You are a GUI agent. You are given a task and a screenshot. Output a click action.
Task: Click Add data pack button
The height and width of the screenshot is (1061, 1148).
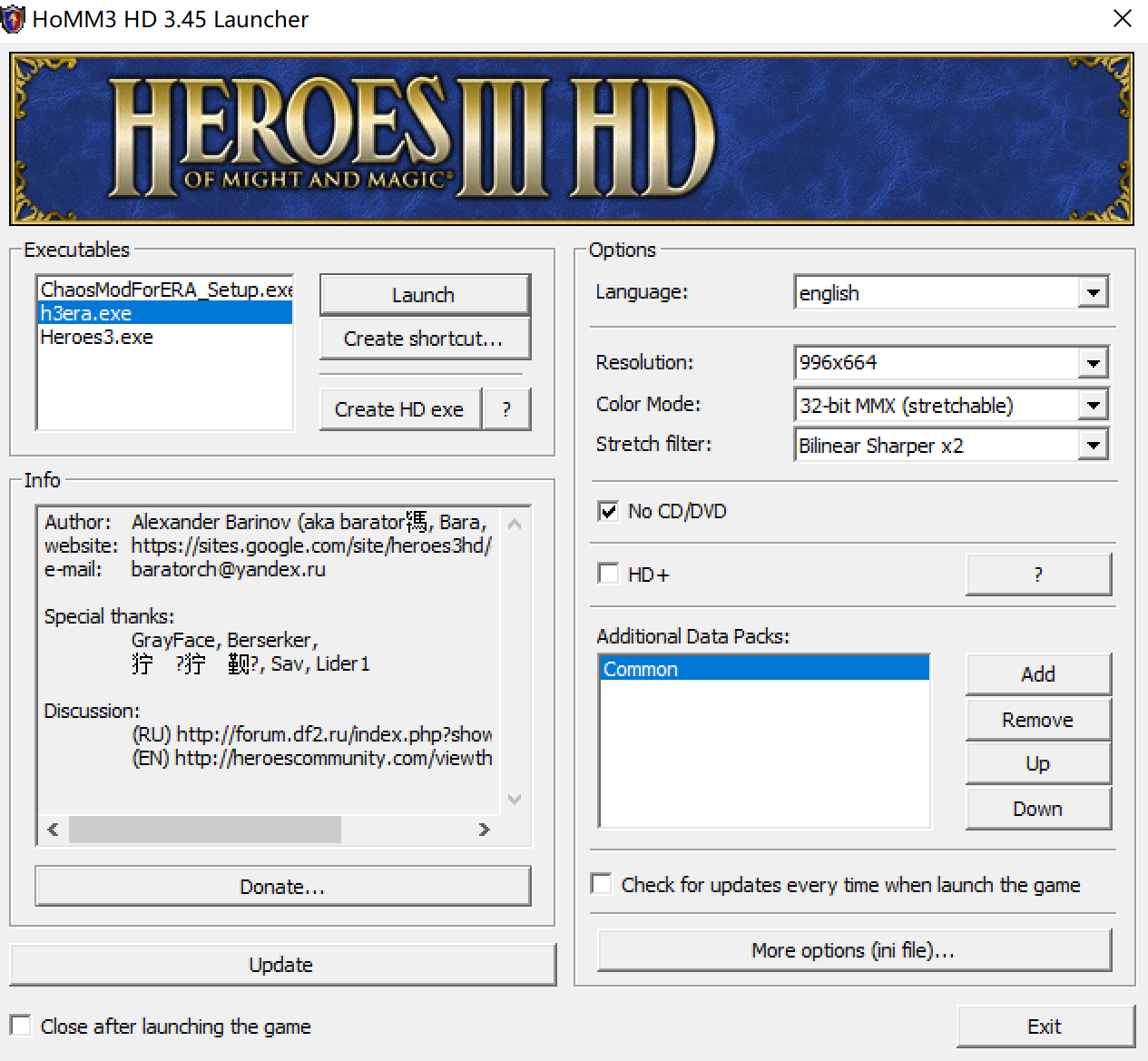pyautogui.click(x=1038, y=674)
